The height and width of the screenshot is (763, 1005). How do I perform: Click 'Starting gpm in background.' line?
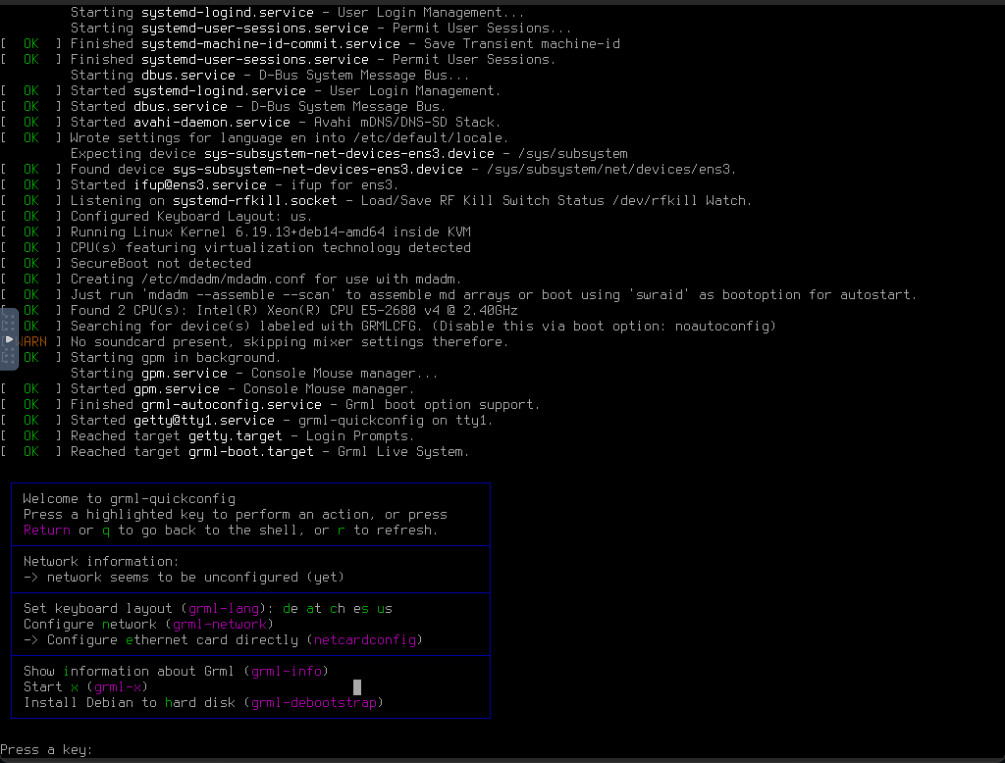coord(176,358)
